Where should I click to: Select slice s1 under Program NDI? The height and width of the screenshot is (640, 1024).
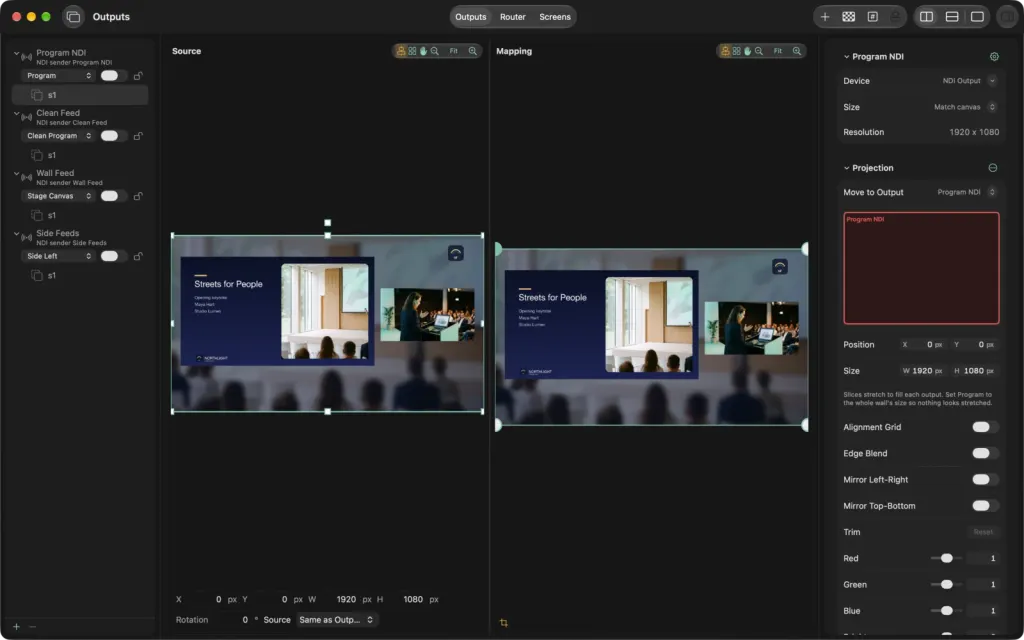pos(80,95)
